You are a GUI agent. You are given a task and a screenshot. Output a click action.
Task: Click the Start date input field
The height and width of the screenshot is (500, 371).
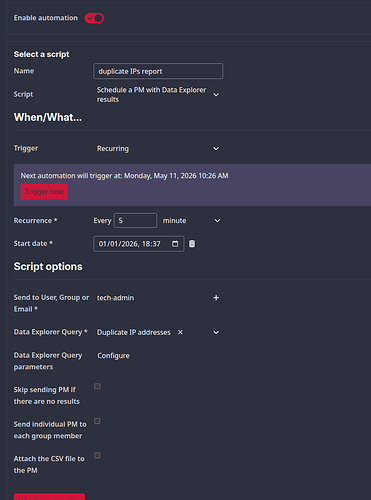[x=139, y=244]
